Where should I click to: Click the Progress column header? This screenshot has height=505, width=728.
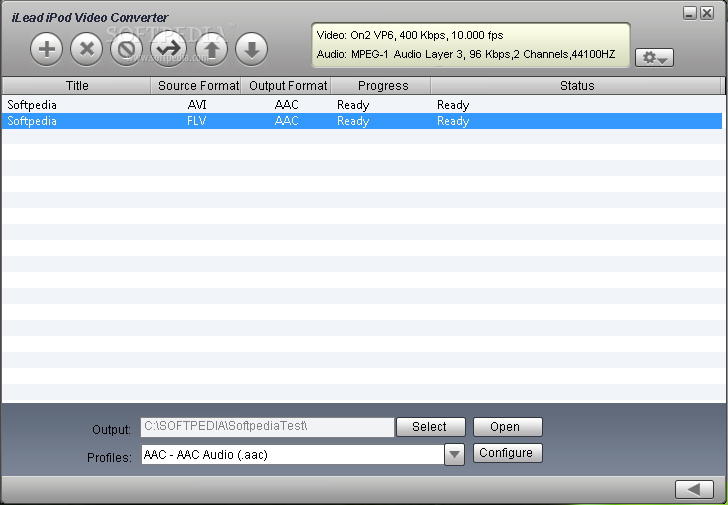381,86
